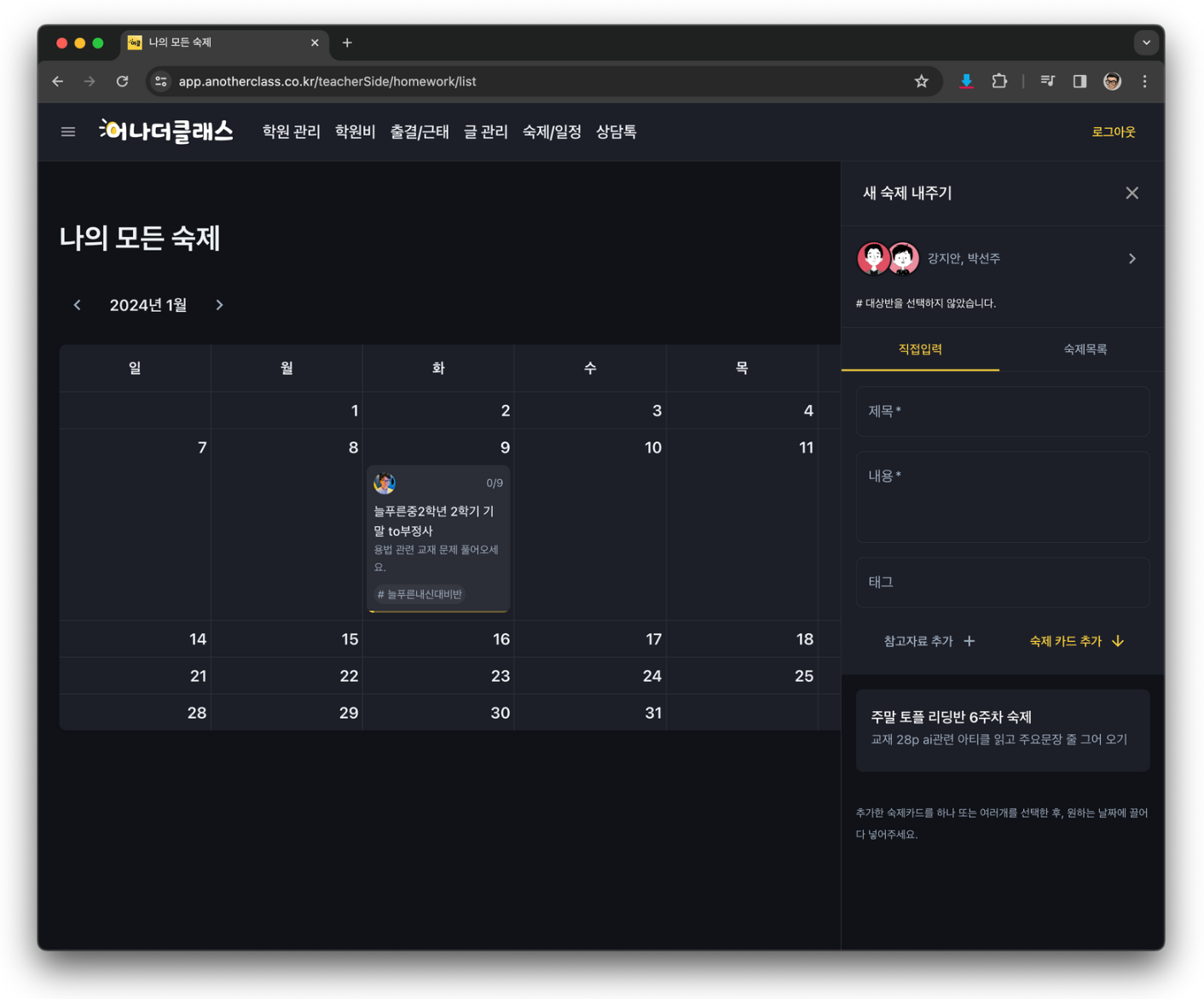This screenshot has width=1204, height=999.
Task: Click the 태그 input field
Action: coord(1003,582)
